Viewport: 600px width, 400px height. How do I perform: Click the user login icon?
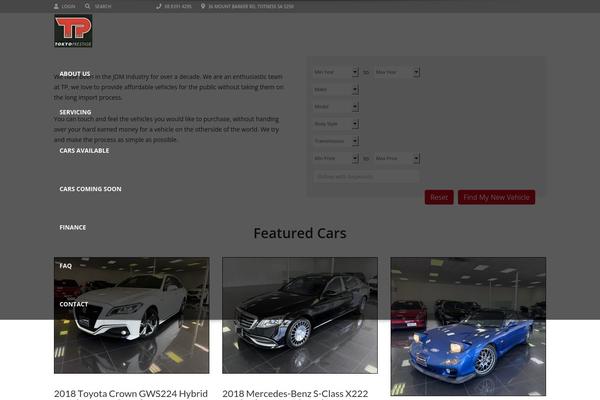tap(56, 6)
